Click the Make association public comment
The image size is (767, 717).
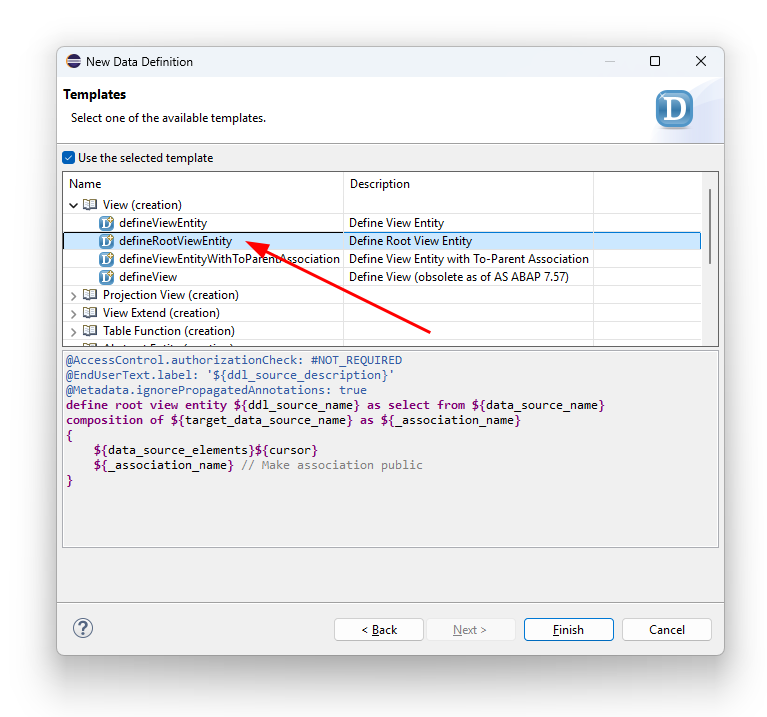[332, 465]
